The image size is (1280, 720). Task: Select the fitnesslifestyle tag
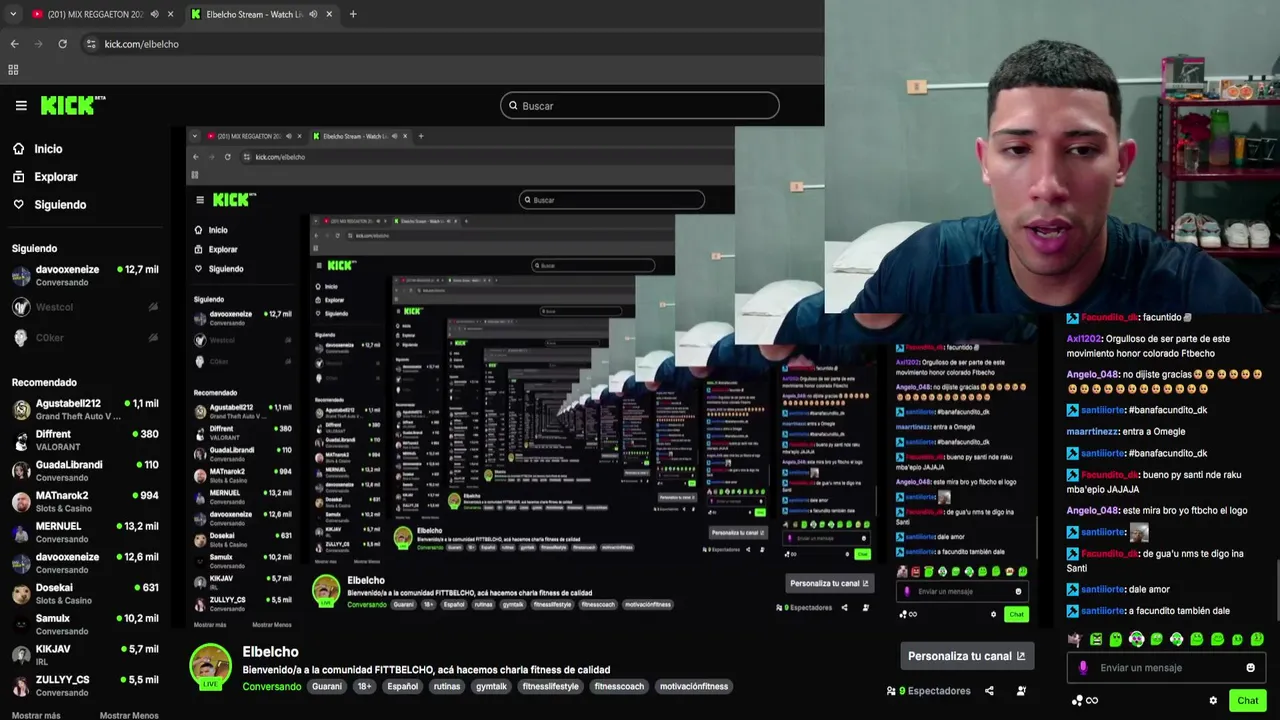click(x=550, y=687)
